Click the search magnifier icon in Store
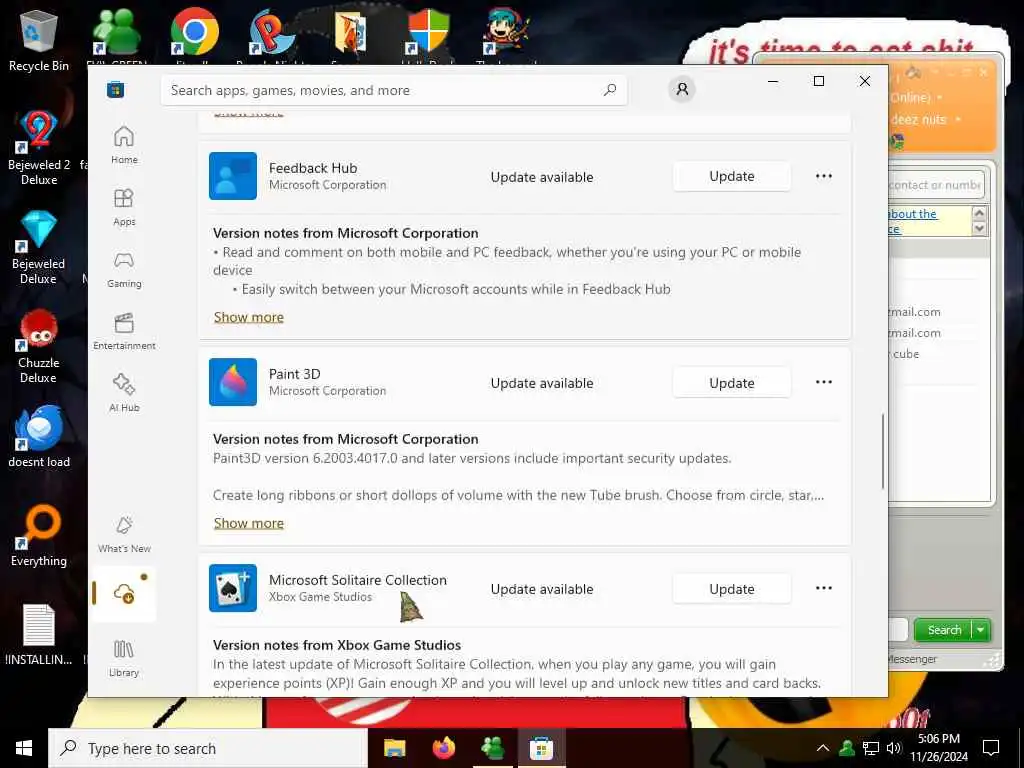The image size is (1024, 768). (x=610, y=90)
